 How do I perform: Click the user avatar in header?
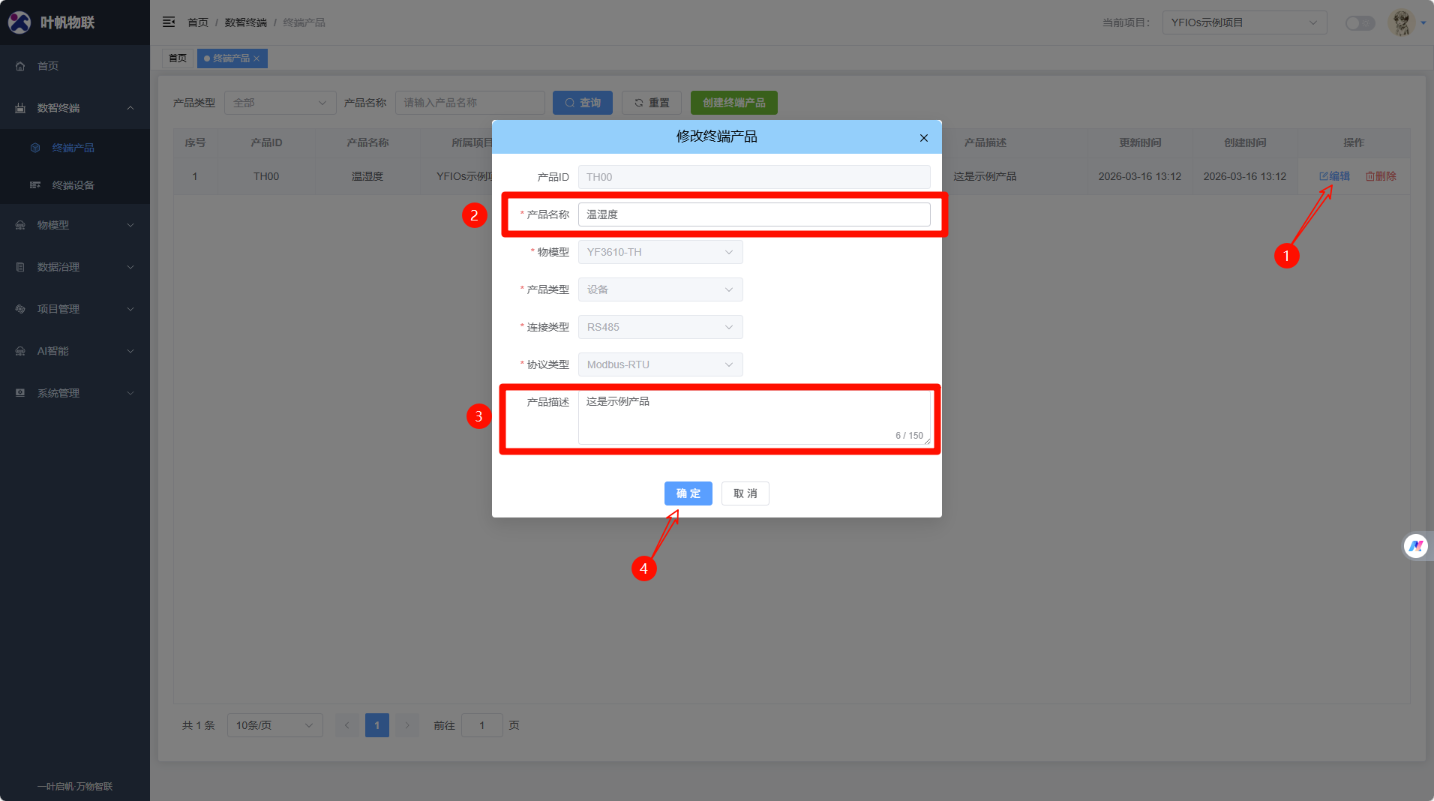1401,22
